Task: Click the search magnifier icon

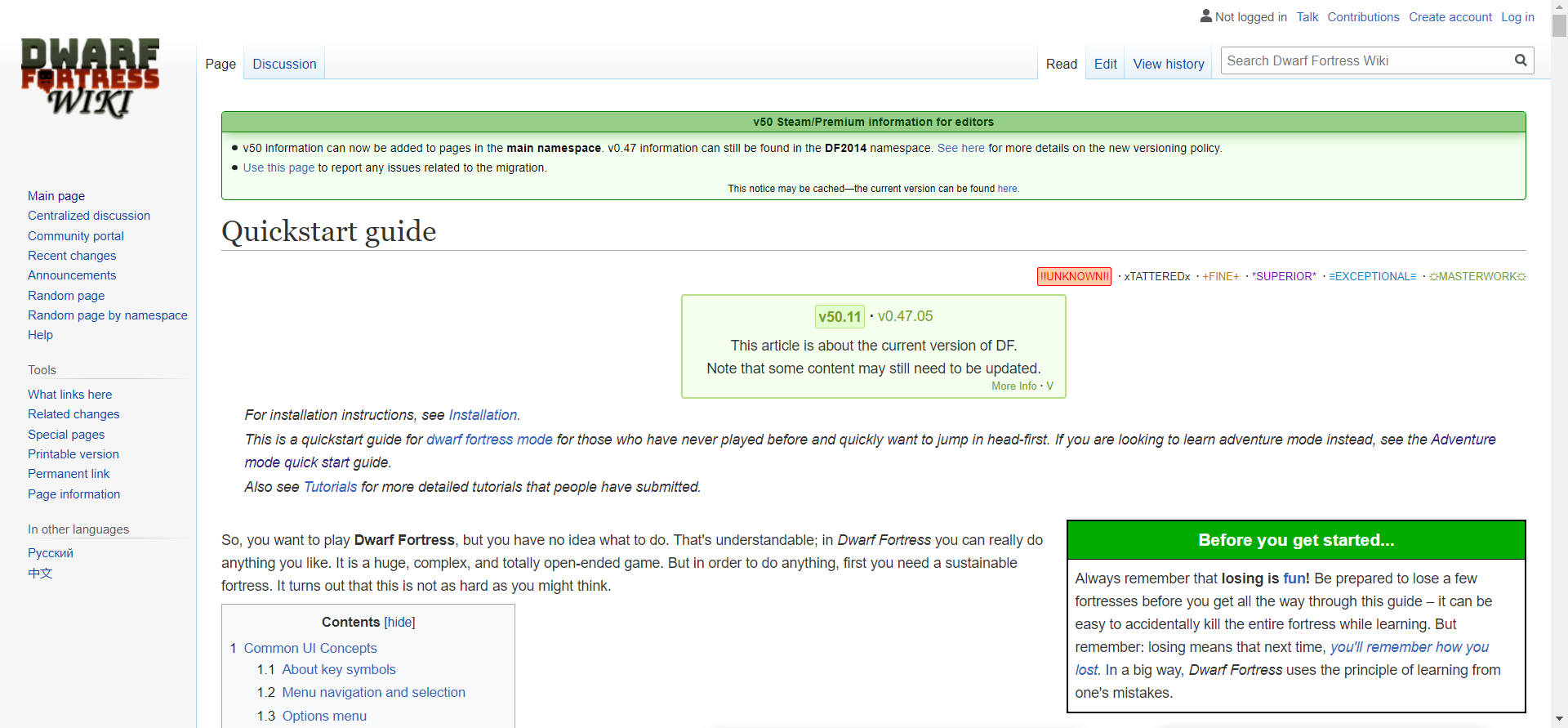Action: [x=1521, y=60]
